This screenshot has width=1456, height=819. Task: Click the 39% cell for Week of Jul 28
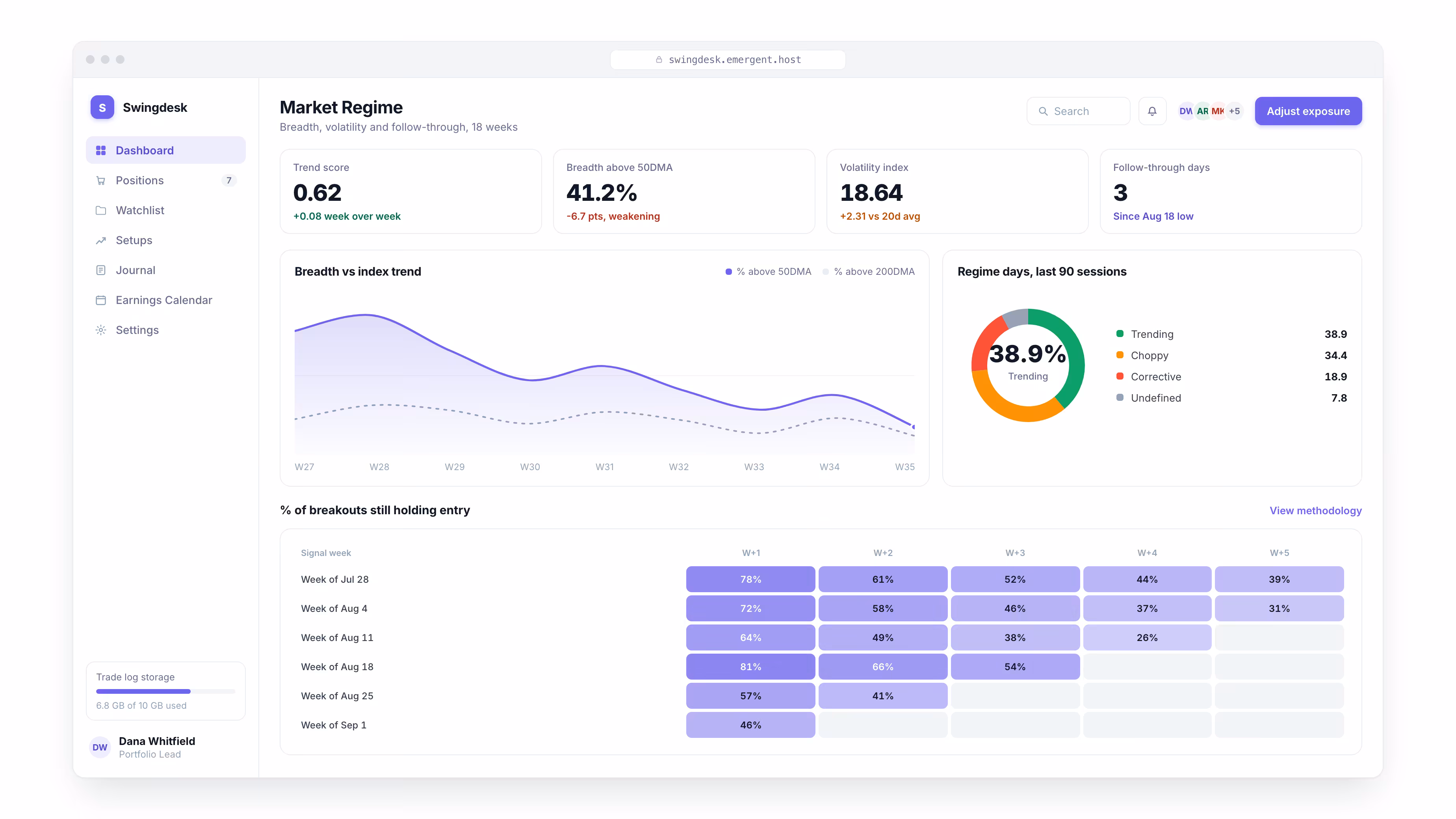pyautogui.click(x=1279, y=580)
